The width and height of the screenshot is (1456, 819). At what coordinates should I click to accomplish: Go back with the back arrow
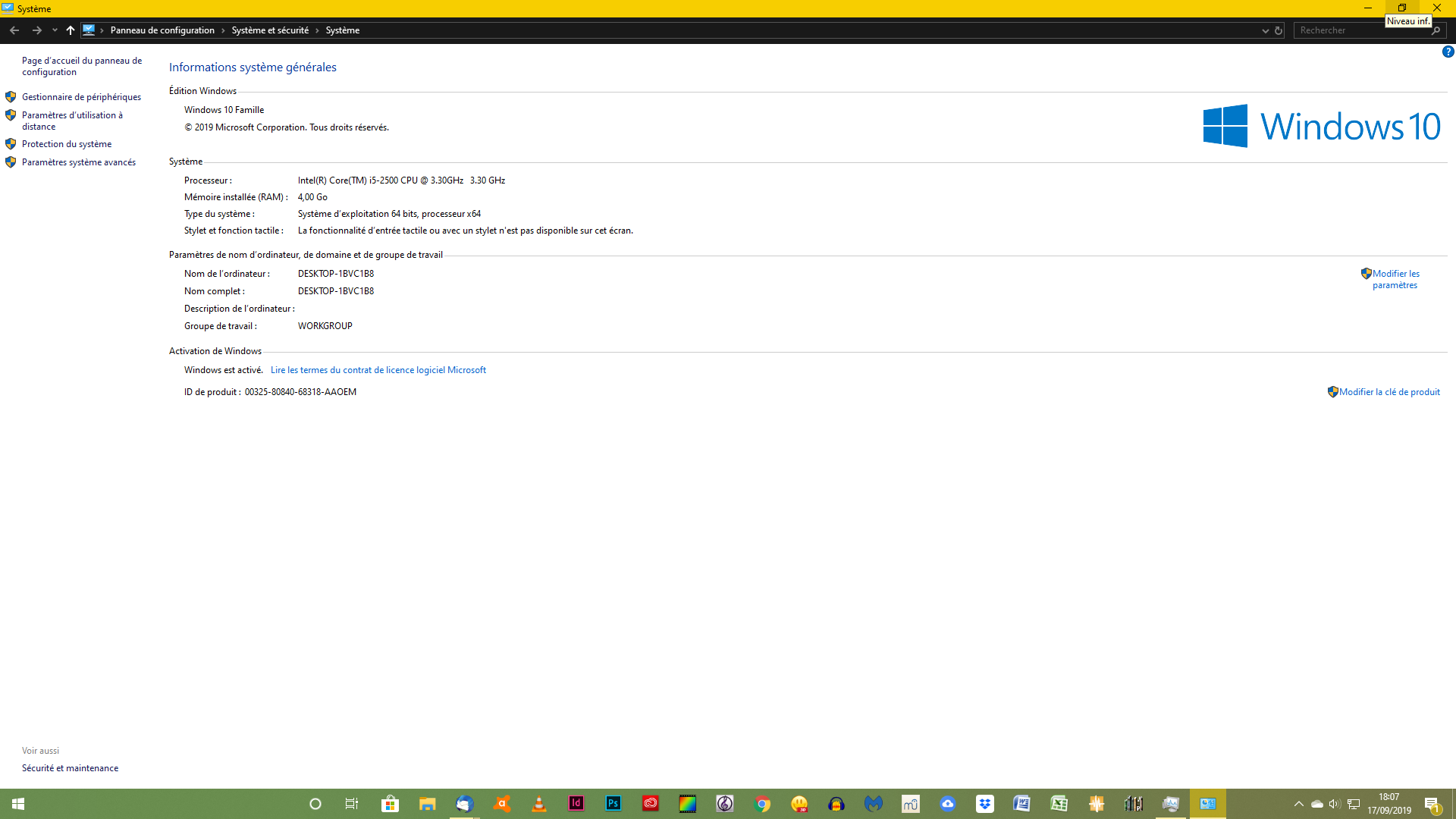tap(14, 30)
